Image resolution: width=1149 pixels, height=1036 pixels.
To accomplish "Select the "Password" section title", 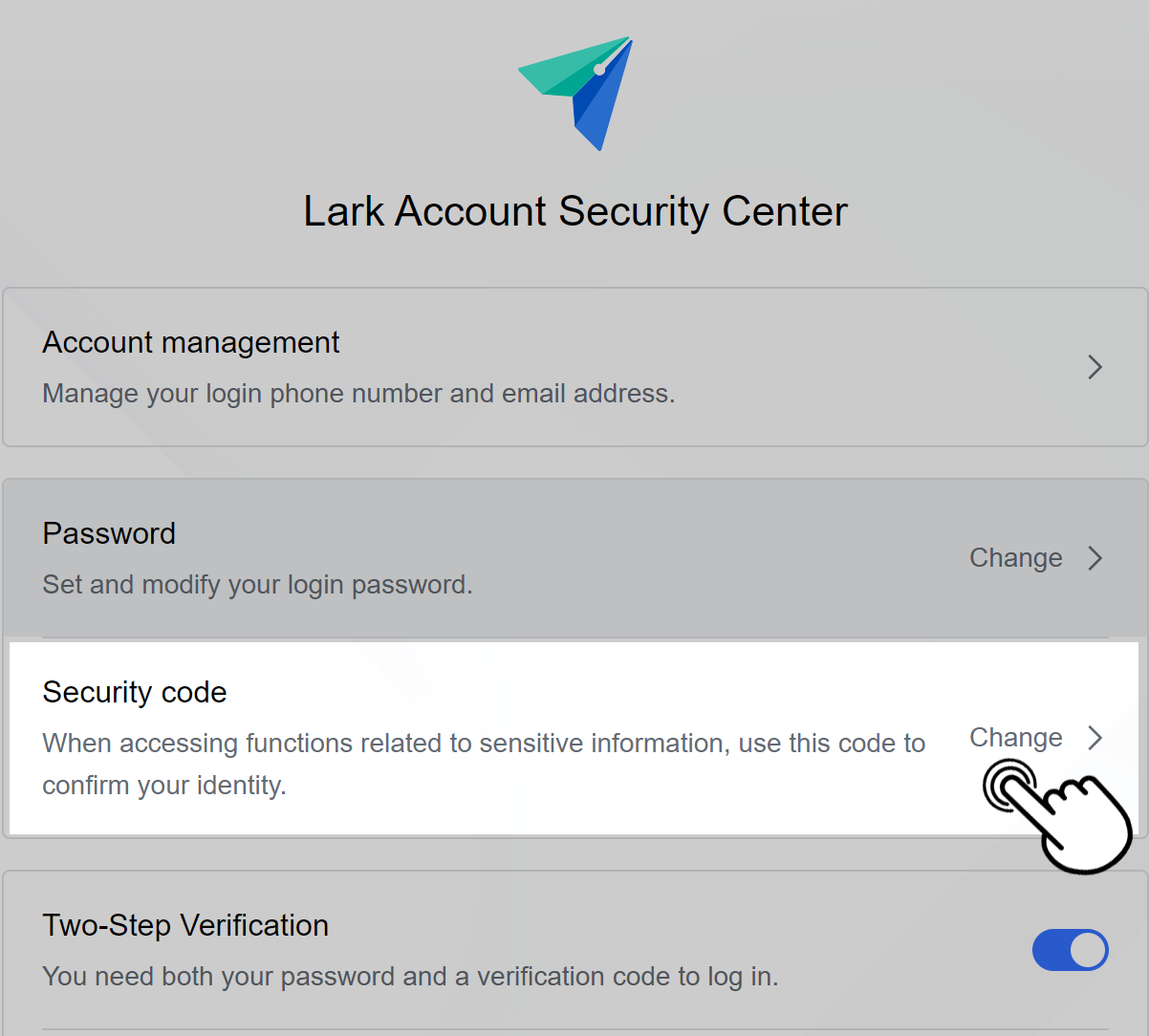I will tap(109, 533).
